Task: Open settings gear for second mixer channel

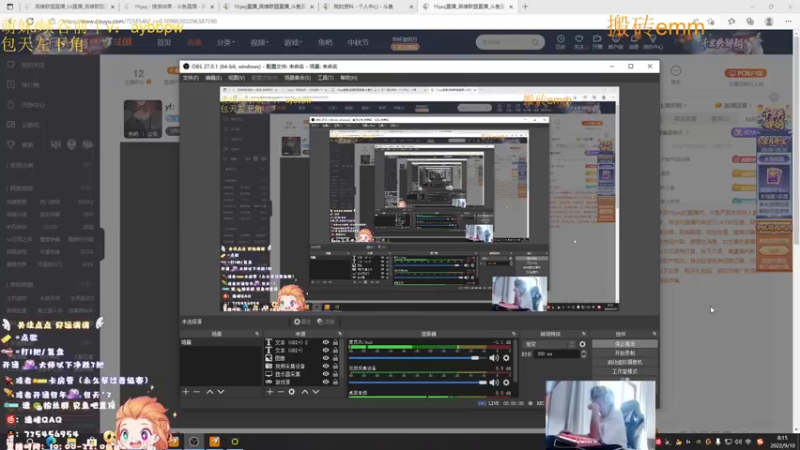Action: (x=506, y=382)
